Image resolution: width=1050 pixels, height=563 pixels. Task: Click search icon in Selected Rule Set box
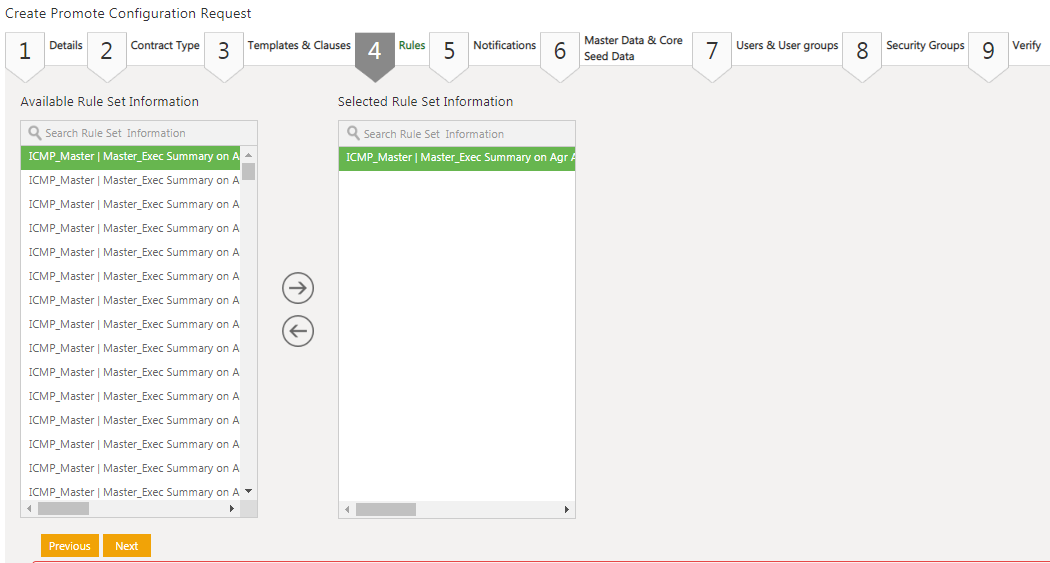pyautogui.click(x=353, y=134)
